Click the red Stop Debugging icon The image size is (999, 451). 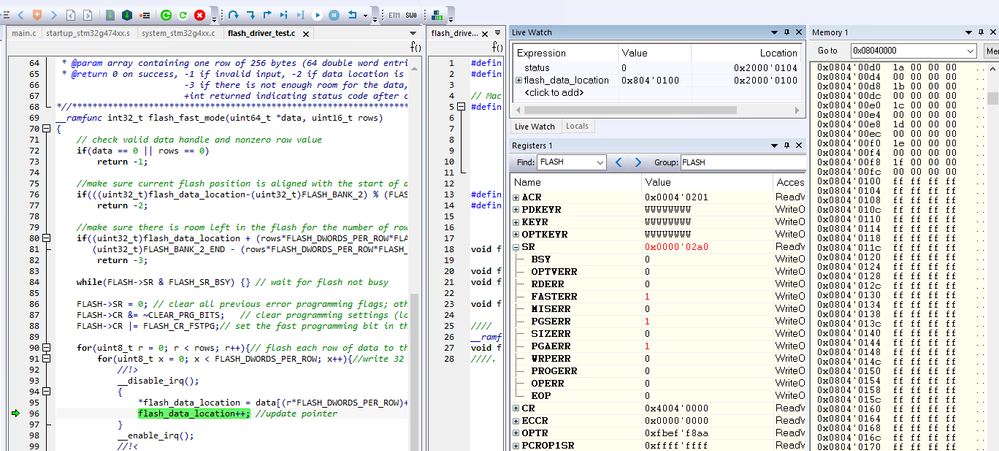click(x=200, y=15)
